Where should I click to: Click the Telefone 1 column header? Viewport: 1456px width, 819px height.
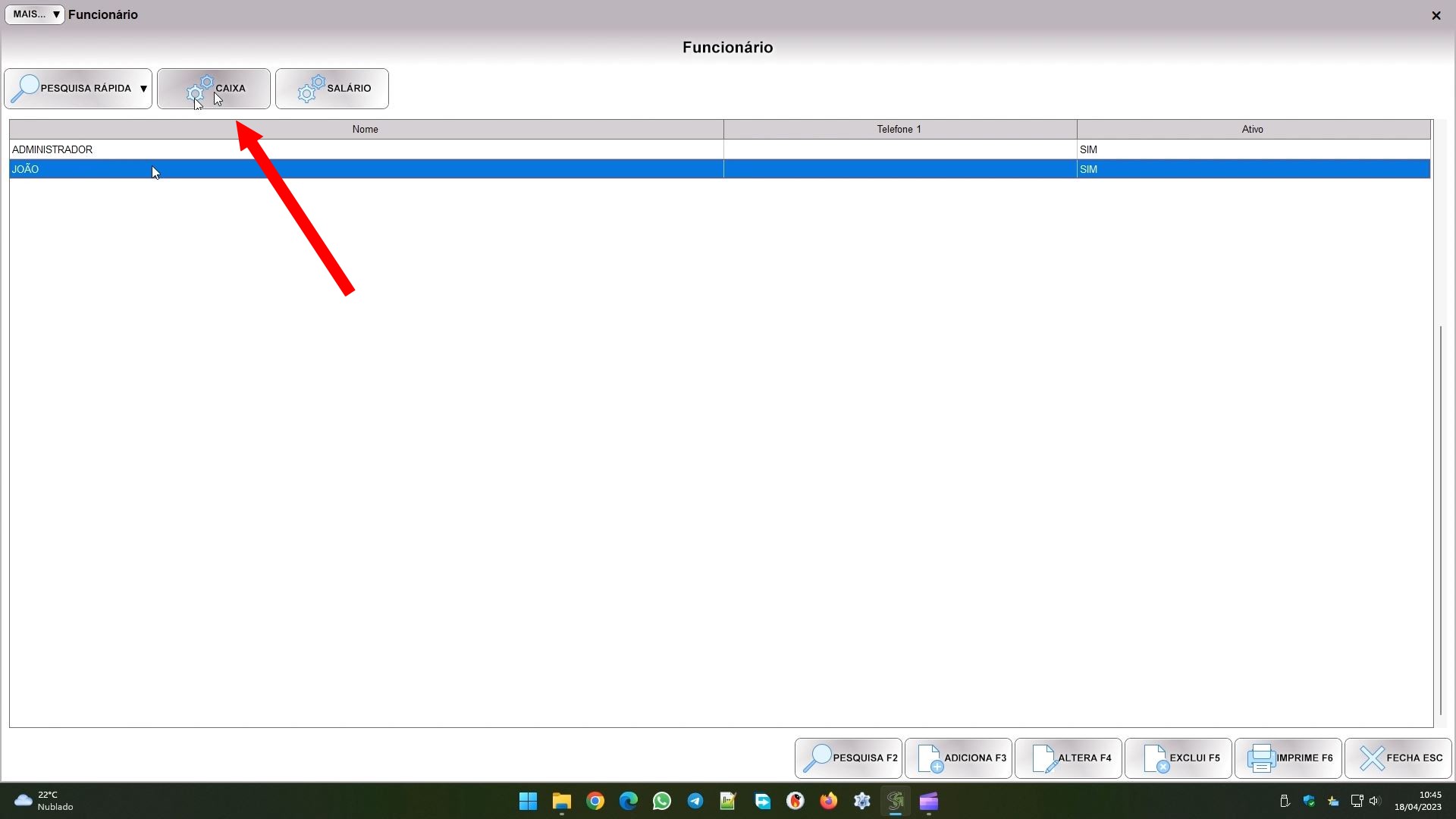(x=899, y=129)
